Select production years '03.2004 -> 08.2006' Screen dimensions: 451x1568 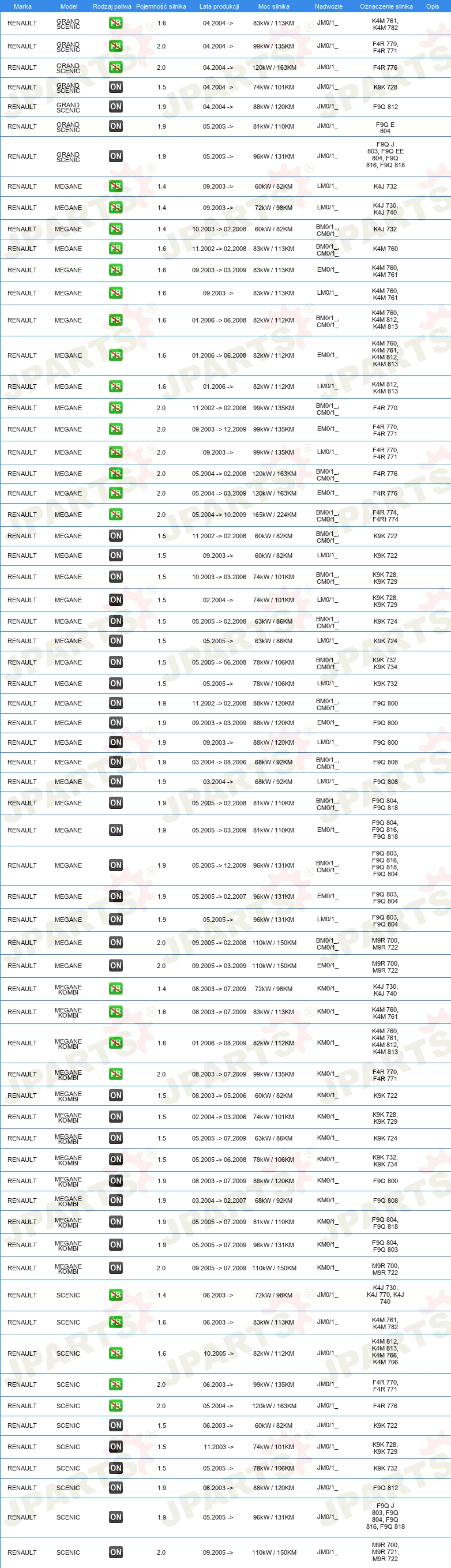tap(219, 762)
